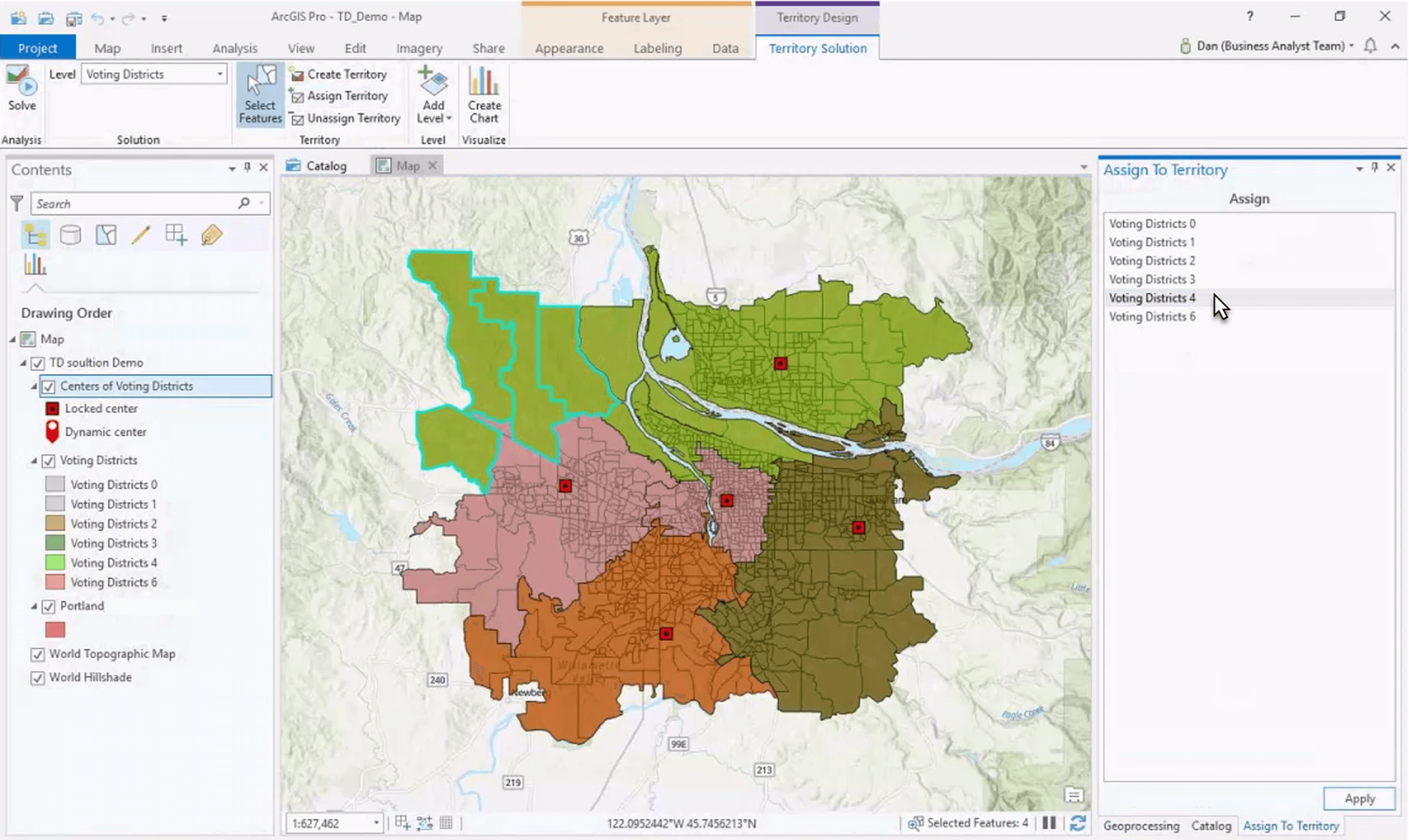
Task: Select the List By Snapping icon
Action: coord(176,234)
